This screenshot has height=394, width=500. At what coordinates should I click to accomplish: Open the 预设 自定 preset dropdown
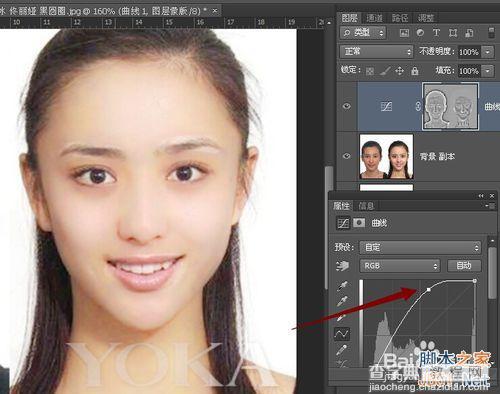(420, 248)
